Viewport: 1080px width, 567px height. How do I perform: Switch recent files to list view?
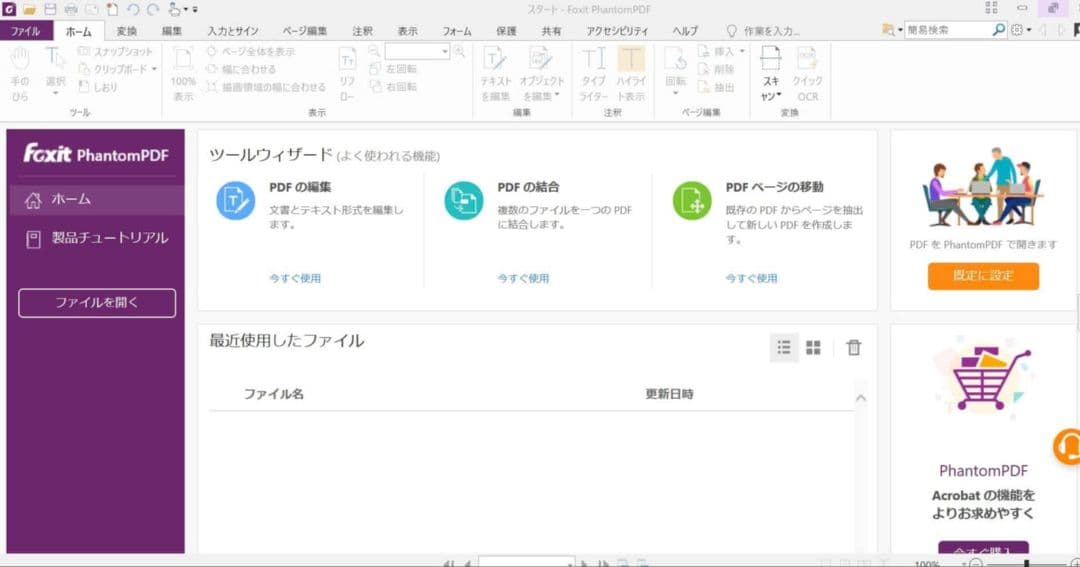tap(784, 347)
